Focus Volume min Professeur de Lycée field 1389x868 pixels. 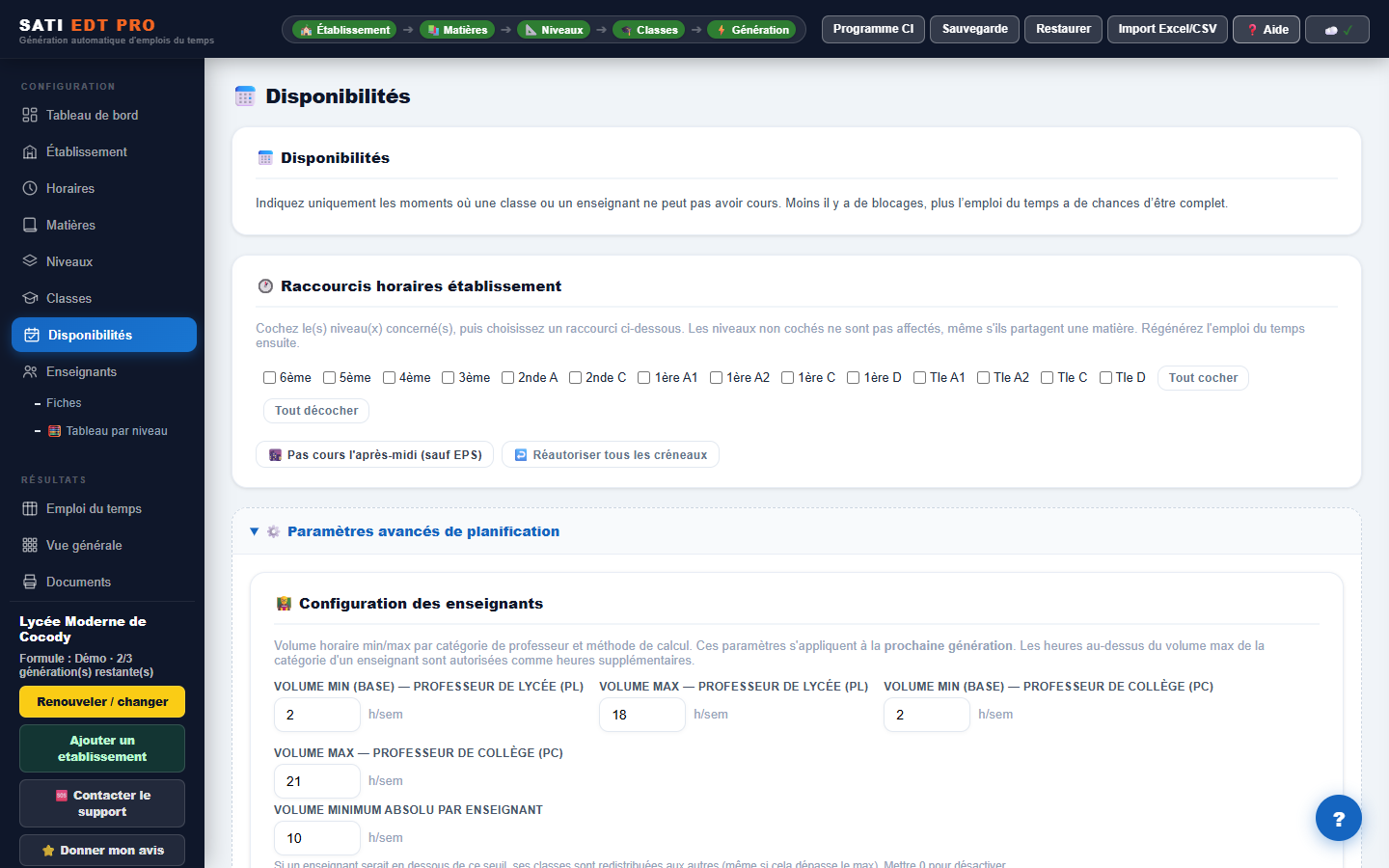[x=317, y=715]
